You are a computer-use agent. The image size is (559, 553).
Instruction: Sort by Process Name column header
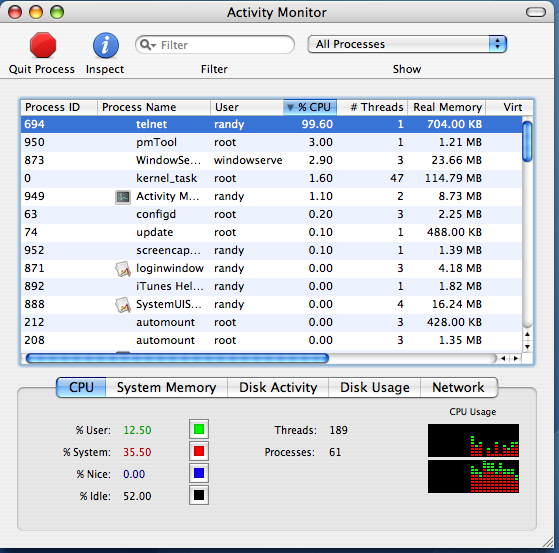tap(154, 107)
